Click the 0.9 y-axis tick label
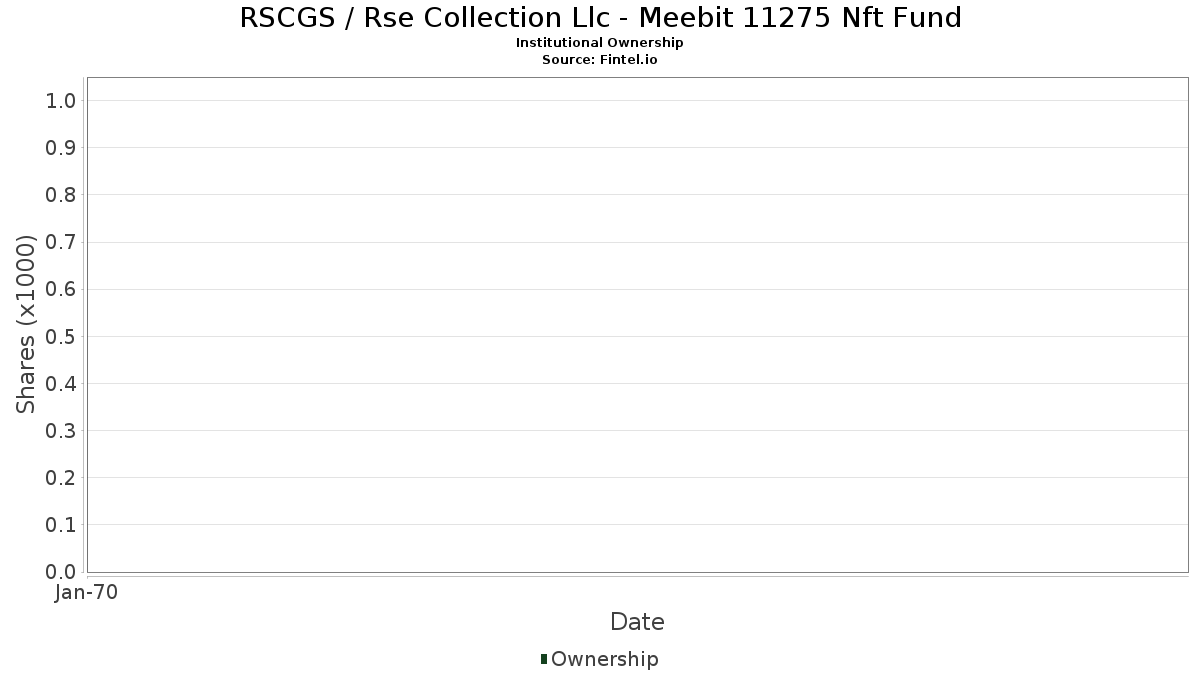The image size is (1200, 675). pos(61,148)
